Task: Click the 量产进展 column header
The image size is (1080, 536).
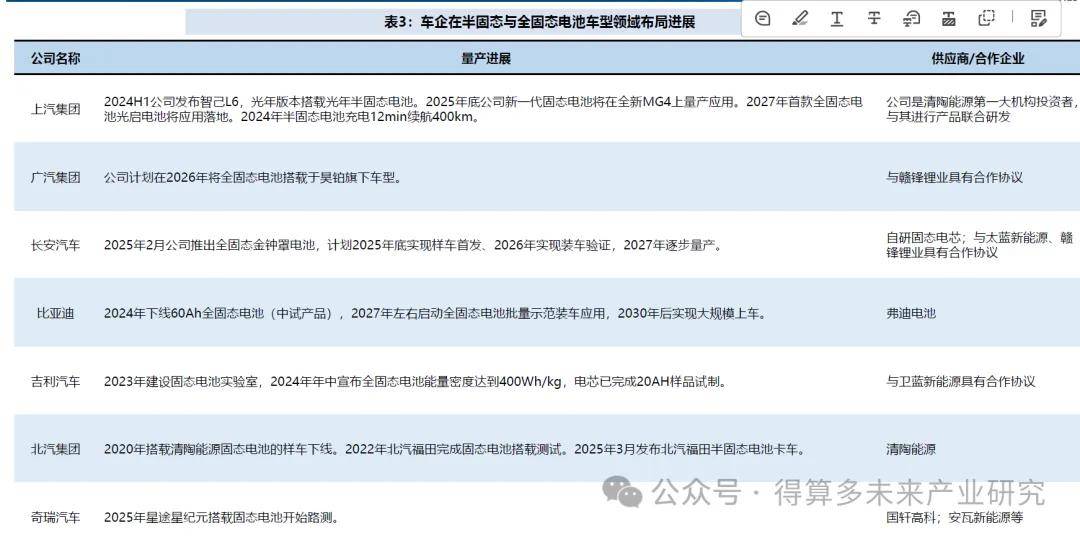Action: (486, 59)
